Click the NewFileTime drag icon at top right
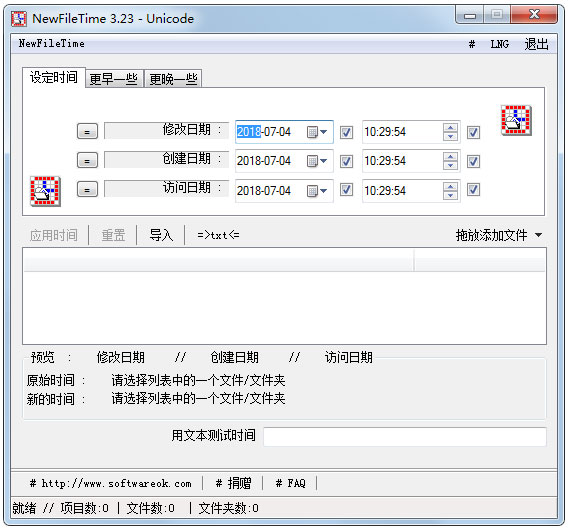The image size is (569, 529). click(516, 120)
